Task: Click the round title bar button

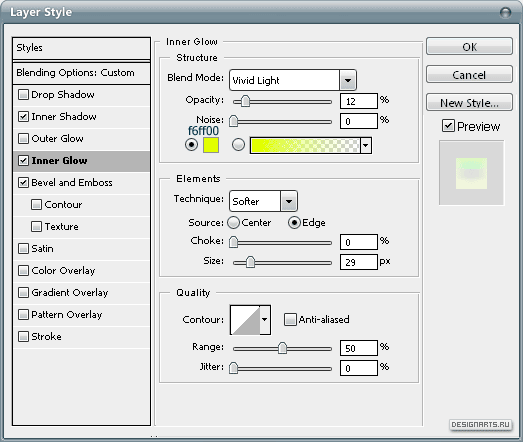Action: coord(505,13)
